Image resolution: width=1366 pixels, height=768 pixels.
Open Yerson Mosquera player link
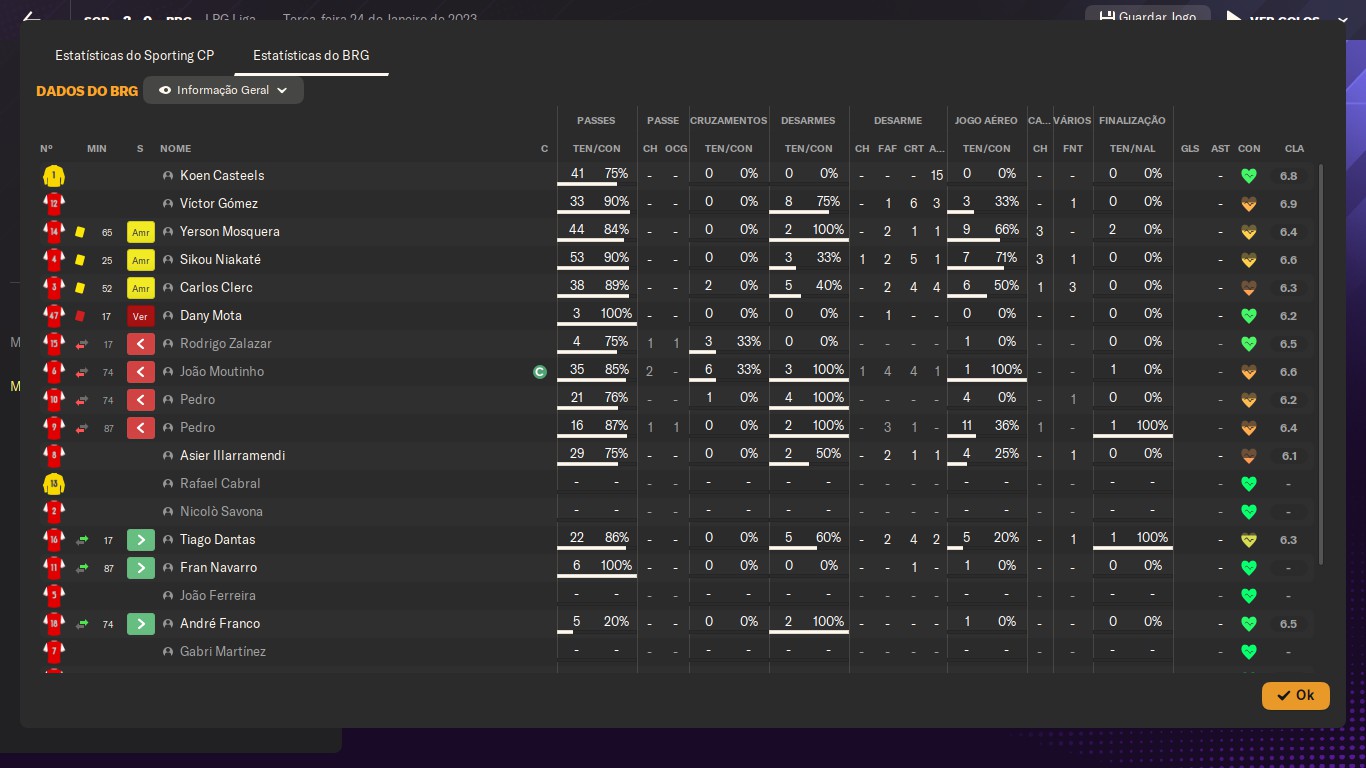(x=230, y=232)
